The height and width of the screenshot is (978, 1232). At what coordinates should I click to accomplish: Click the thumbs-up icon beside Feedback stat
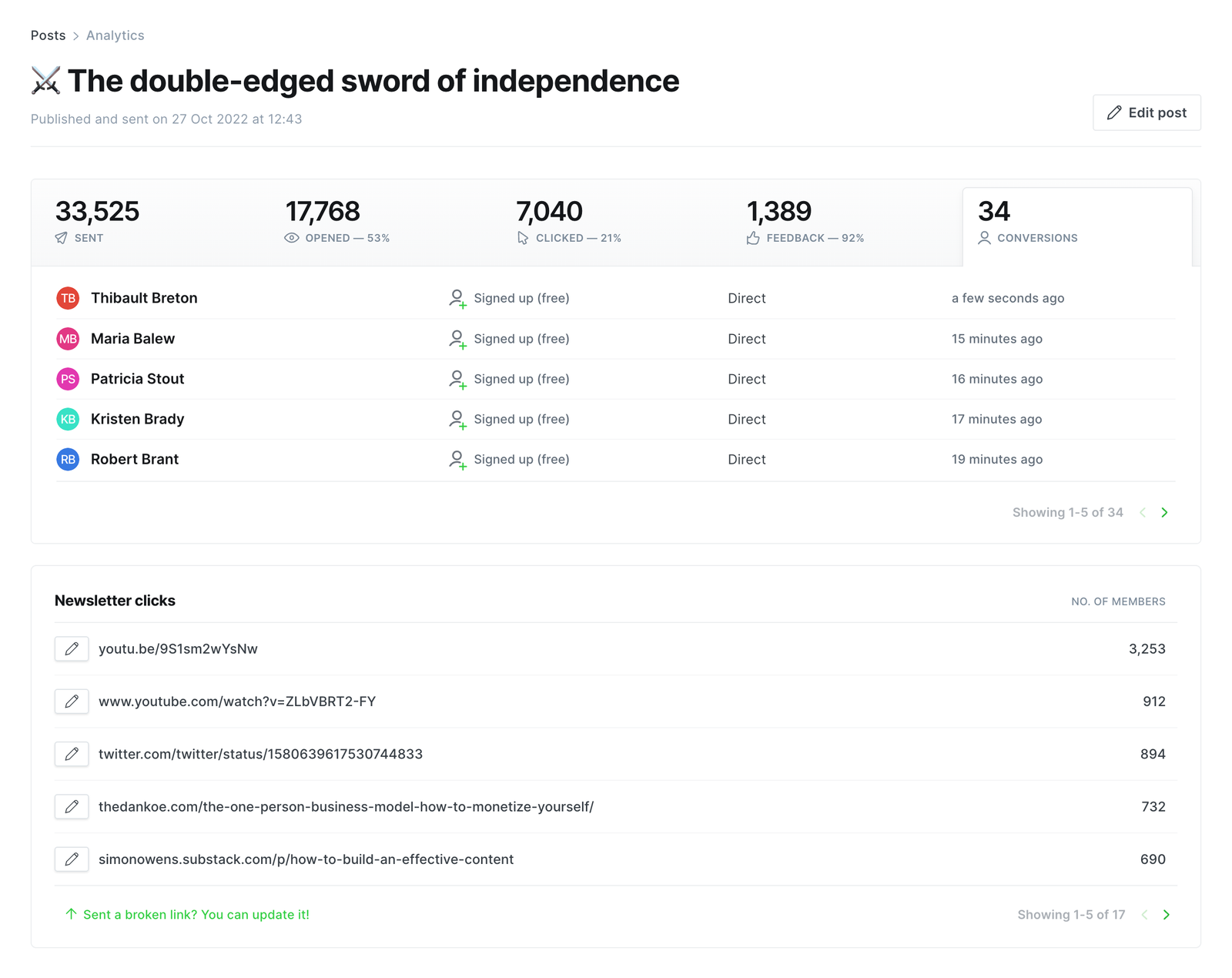(x=752, y=238)
